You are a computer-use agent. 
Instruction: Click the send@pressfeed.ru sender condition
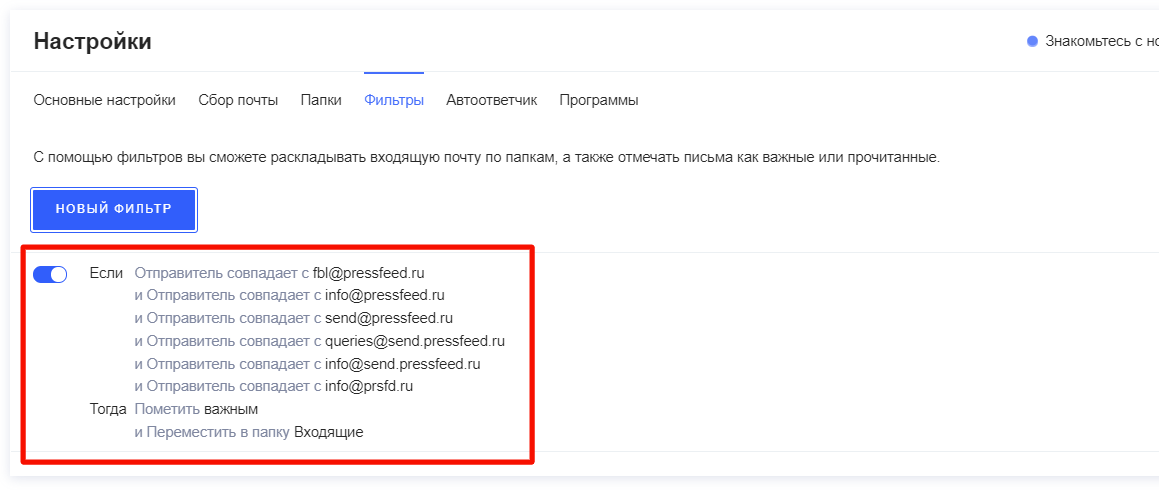(293, 319)
